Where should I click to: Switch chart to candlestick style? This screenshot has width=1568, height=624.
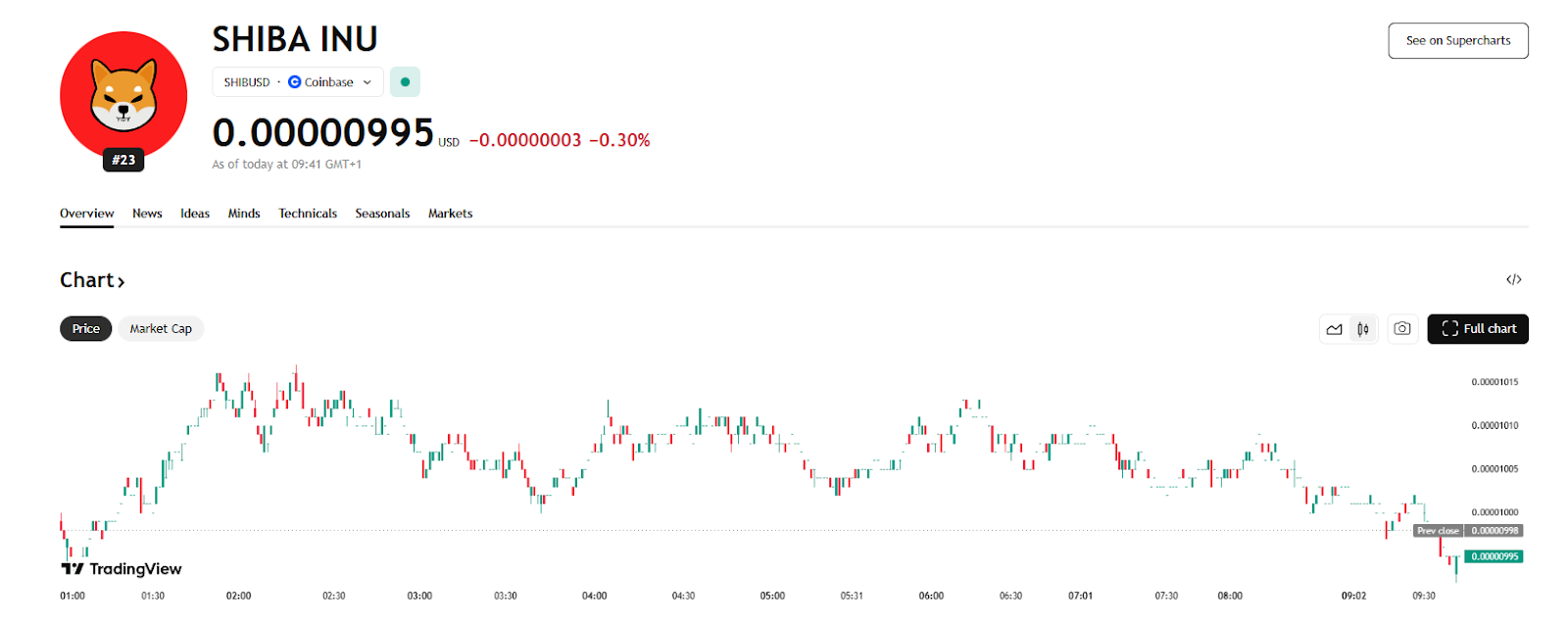(x=1363, y=329)
